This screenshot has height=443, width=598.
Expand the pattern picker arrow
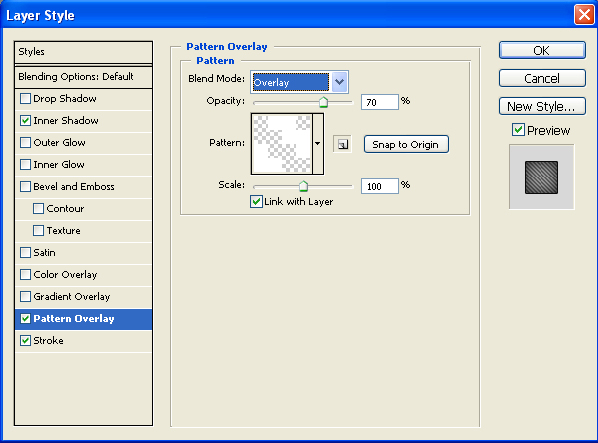318,144
